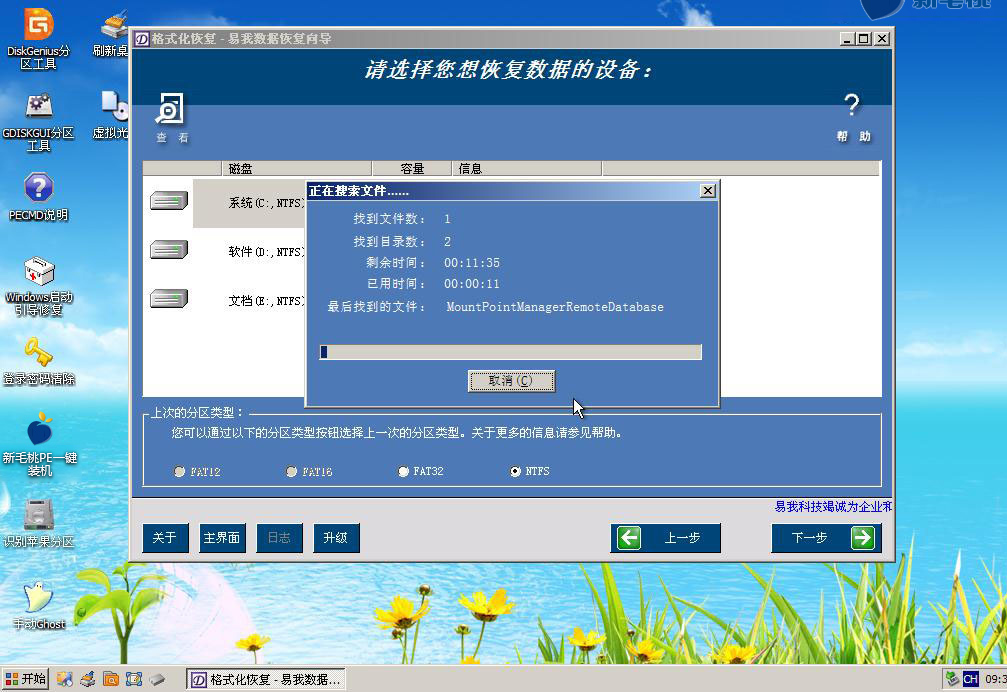Open the 开始 start menu
This screenshot has width=1007, height=692.
tap(26, 679)
